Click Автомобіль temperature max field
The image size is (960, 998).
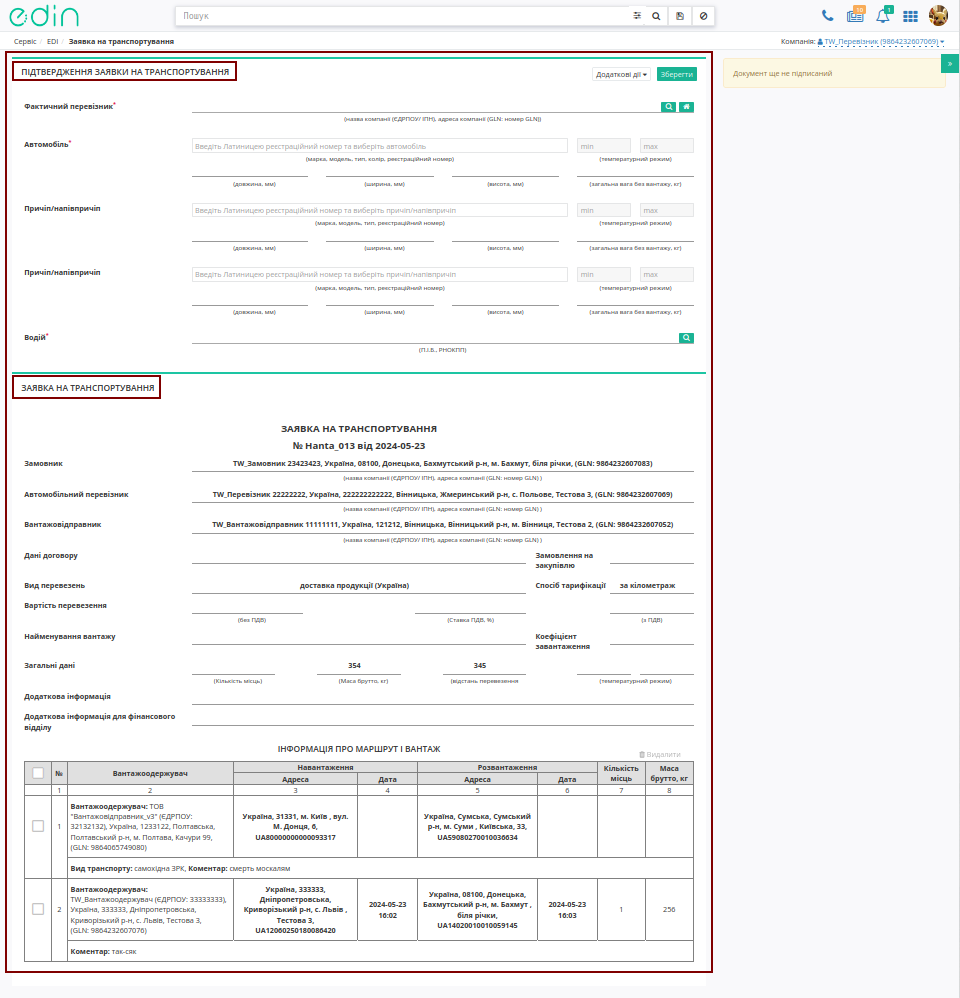click(667, 146)
